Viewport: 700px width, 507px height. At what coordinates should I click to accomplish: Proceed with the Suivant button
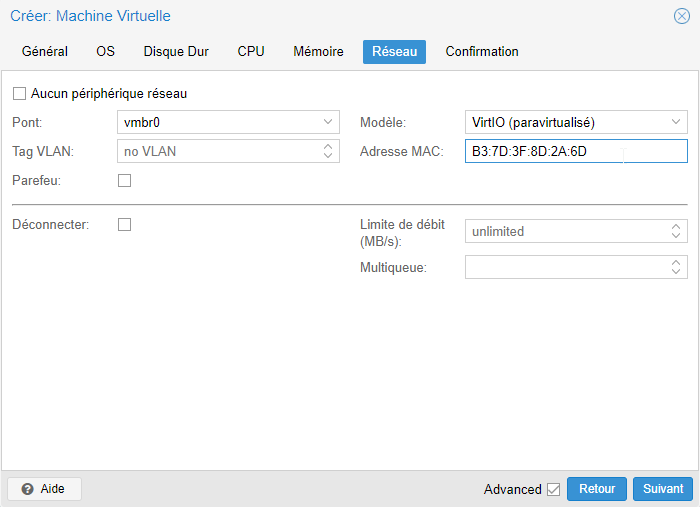click(x=662, y=489)
